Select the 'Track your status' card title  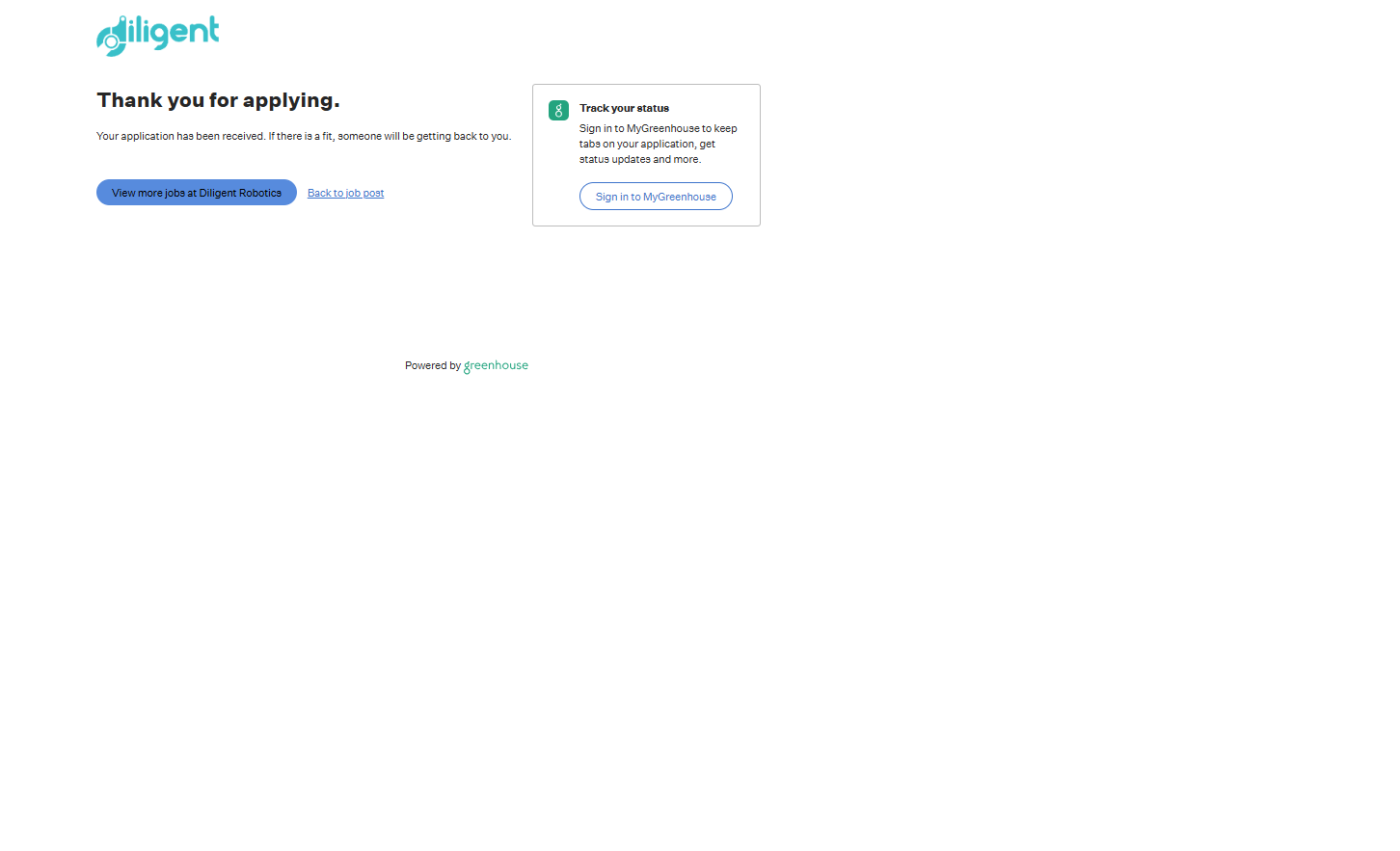point(624,109)
